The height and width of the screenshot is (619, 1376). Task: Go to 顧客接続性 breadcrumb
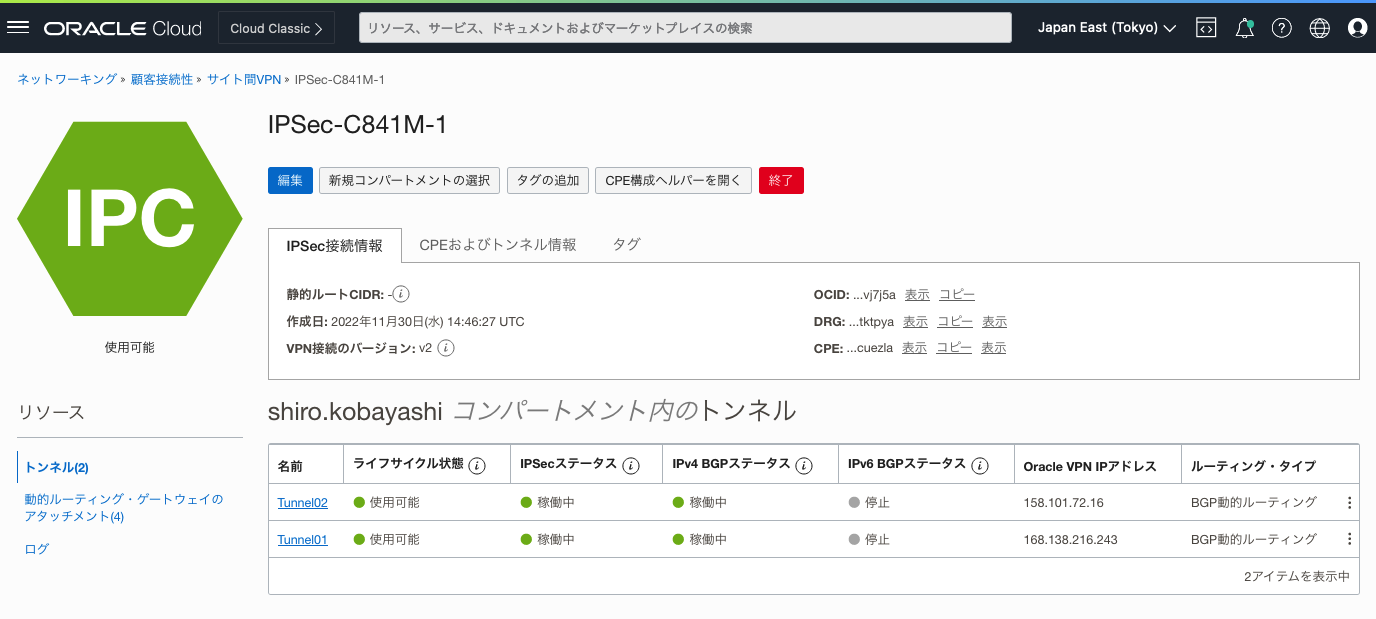click(162, 79)
